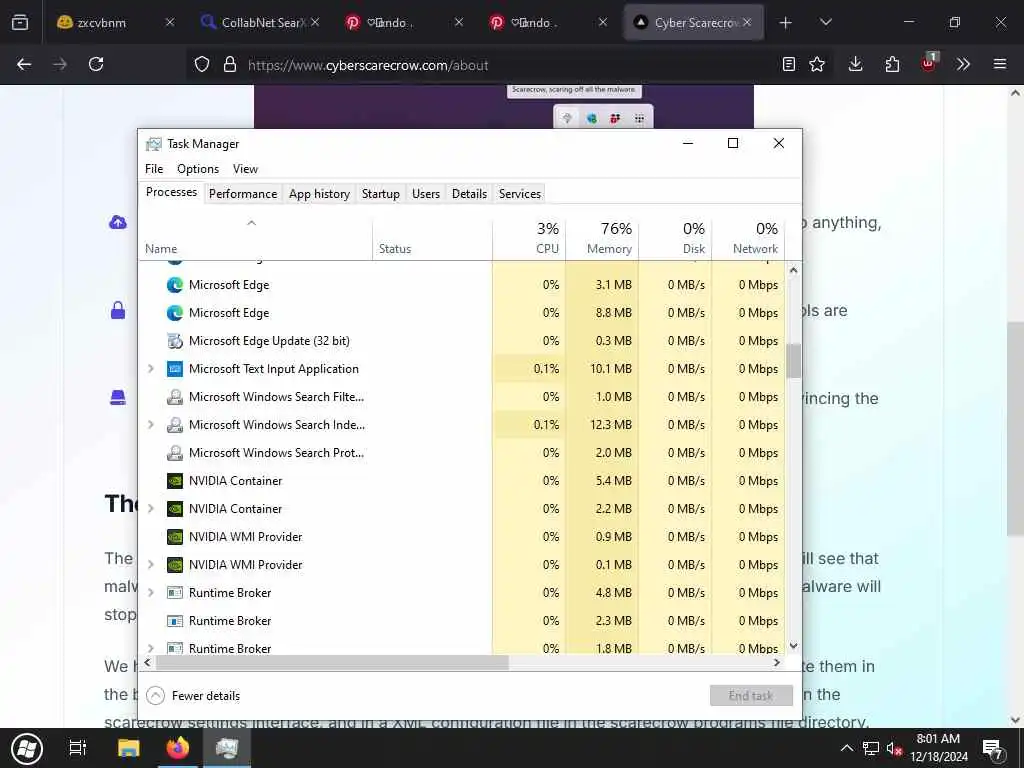Click the Runtime Broker 2.3 MB icon
The height and width of the screenshot is (768, 1024).
pyautogui.click(x=174, y=621)
